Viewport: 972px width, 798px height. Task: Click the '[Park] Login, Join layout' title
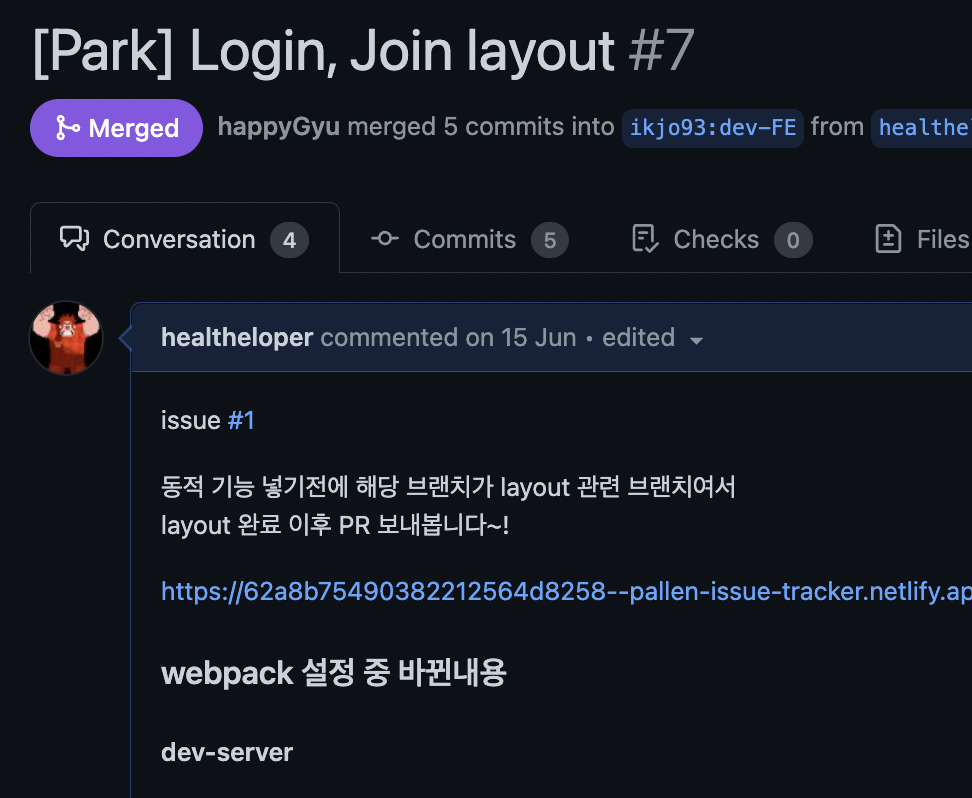click(x=324, y=53)
